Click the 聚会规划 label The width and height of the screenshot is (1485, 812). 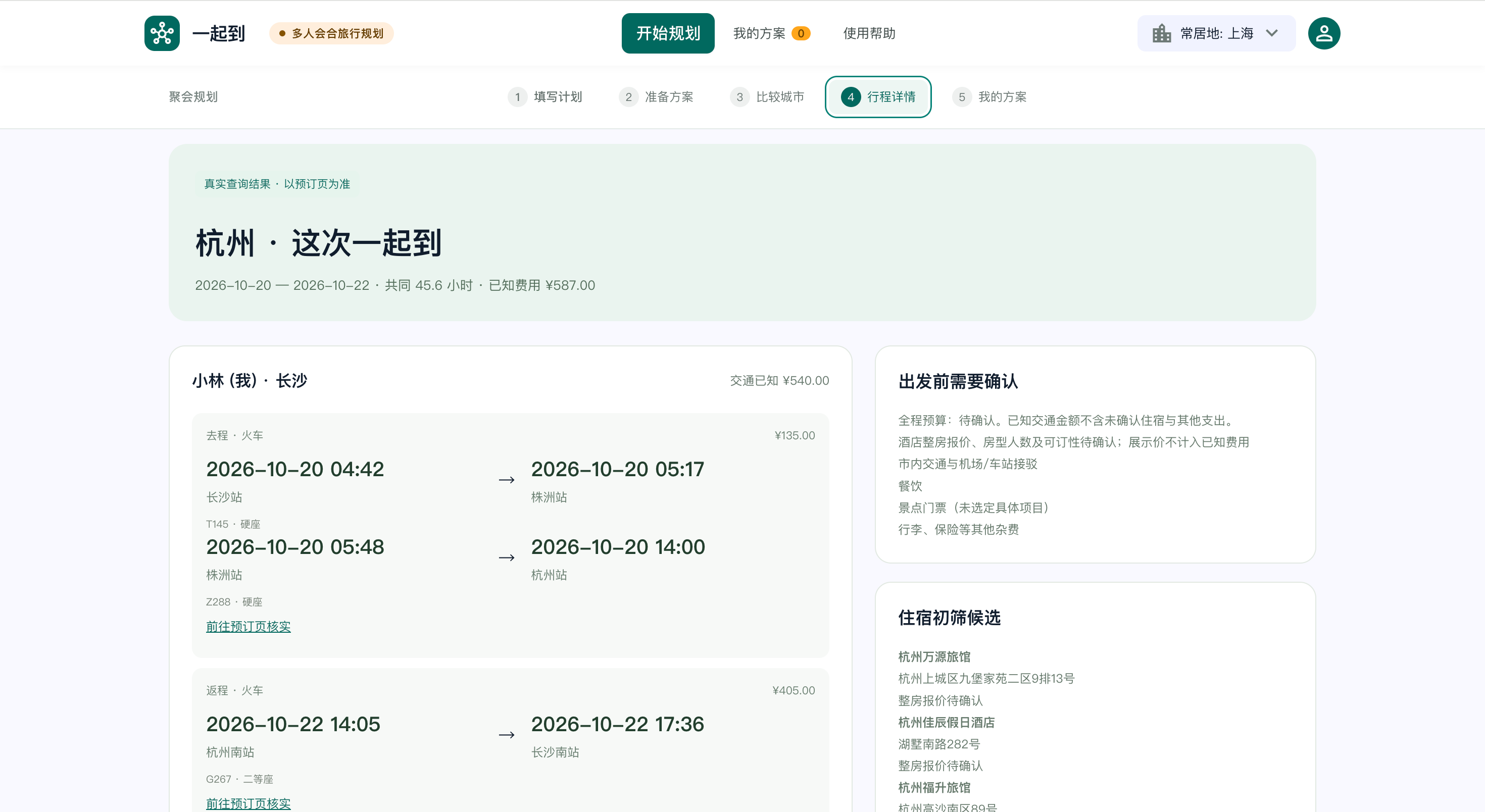(x=193, y=97)
